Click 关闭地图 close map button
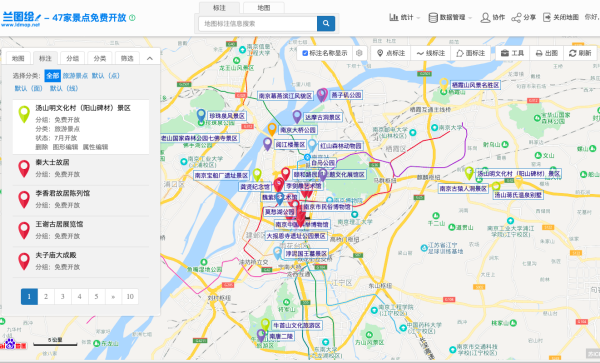 click(561, 17)
